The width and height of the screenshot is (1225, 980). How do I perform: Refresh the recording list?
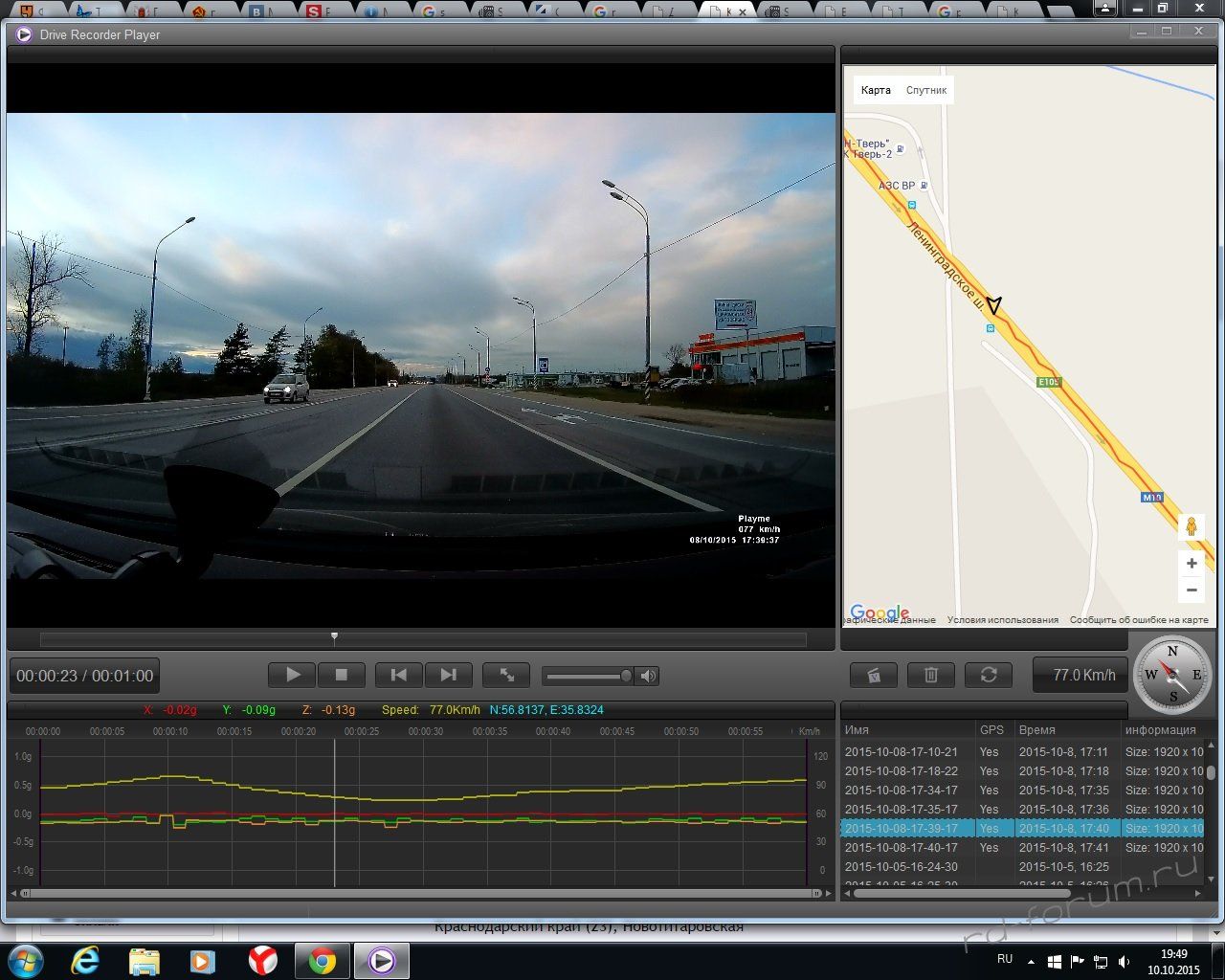pyautogui.click(x=989, y=675)
